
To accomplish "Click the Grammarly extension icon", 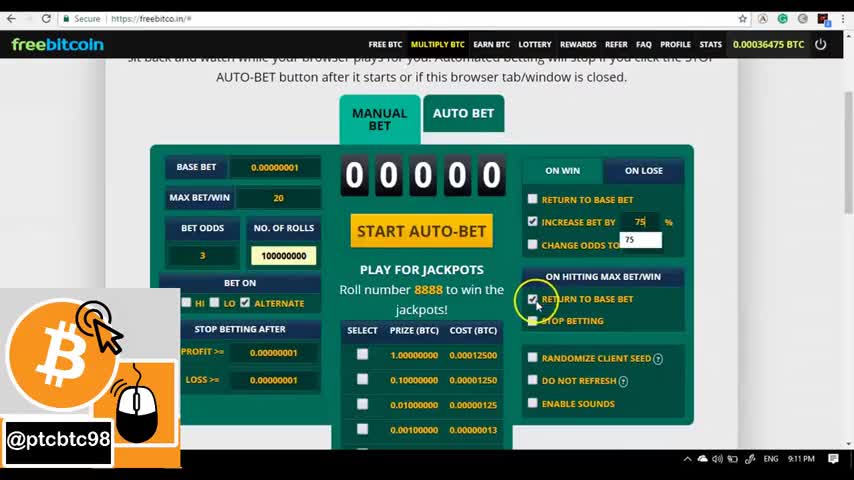I will (x=783, y=19).
